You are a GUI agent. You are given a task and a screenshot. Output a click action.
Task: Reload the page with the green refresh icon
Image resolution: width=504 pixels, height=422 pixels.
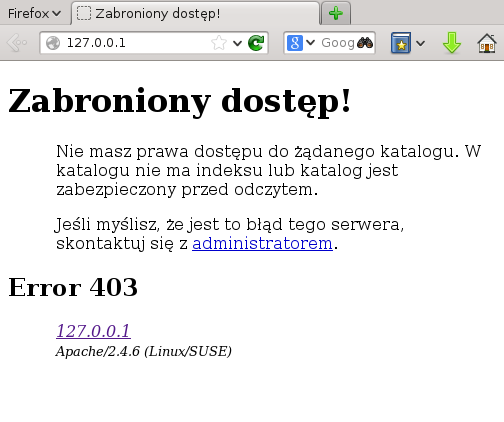(256, 43)
